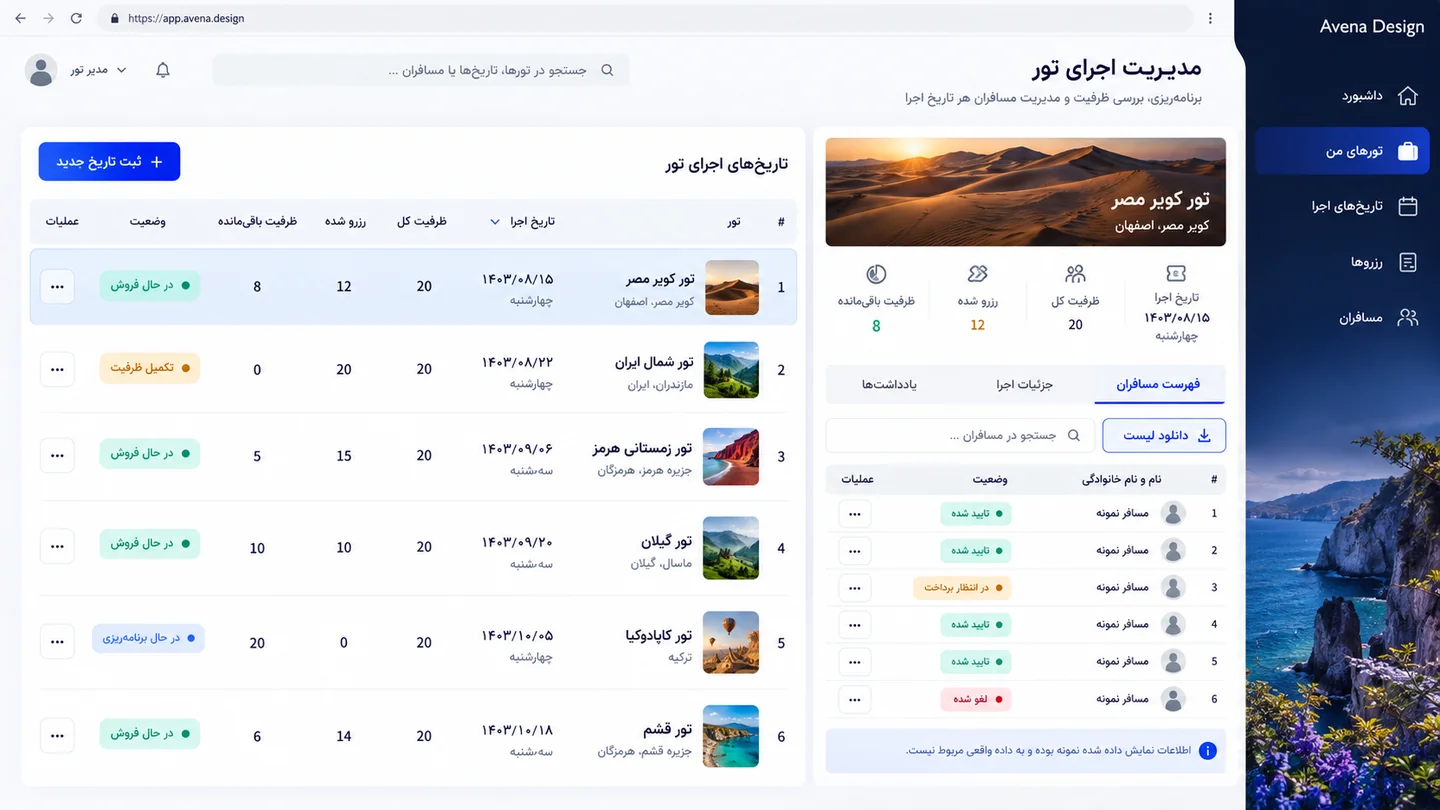Click the داشبورد home icon
This screenshot has width=1440, height=810.
pos(1407,96)
